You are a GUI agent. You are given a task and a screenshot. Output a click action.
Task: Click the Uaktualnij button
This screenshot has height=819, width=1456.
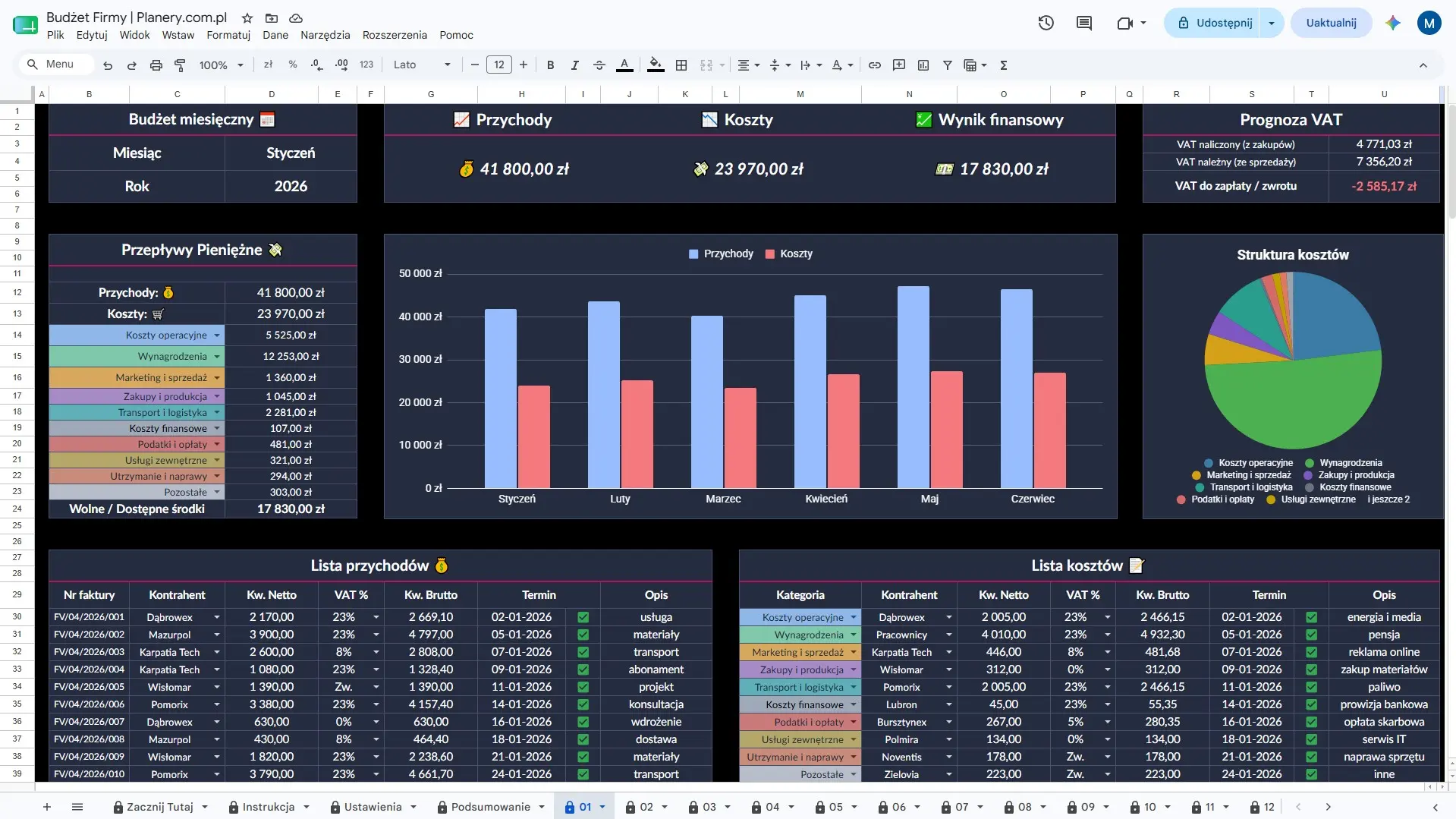(x=1331, y=23)
